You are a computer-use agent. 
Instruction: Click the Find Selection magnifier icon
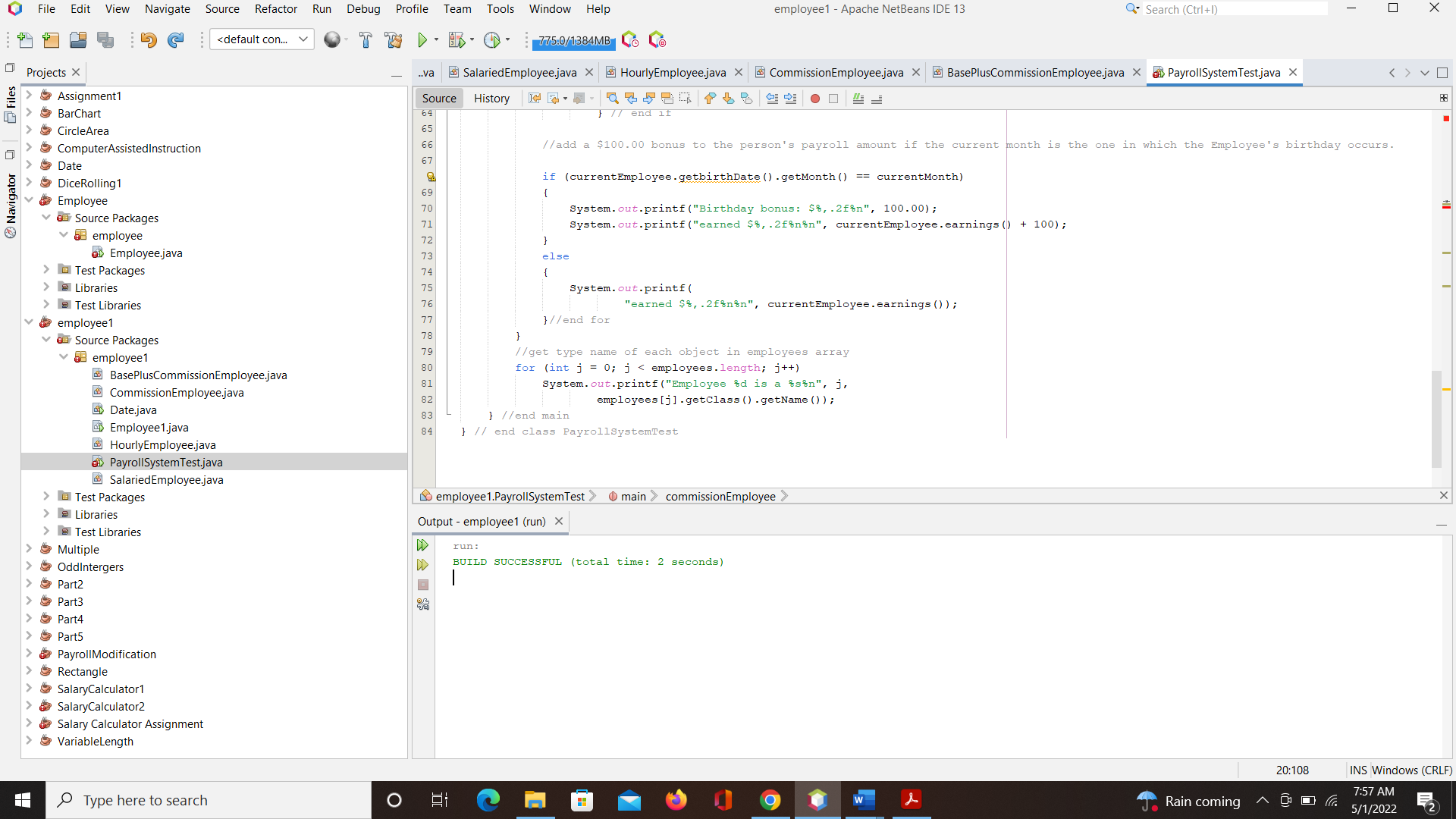click(x=611, y=99)
